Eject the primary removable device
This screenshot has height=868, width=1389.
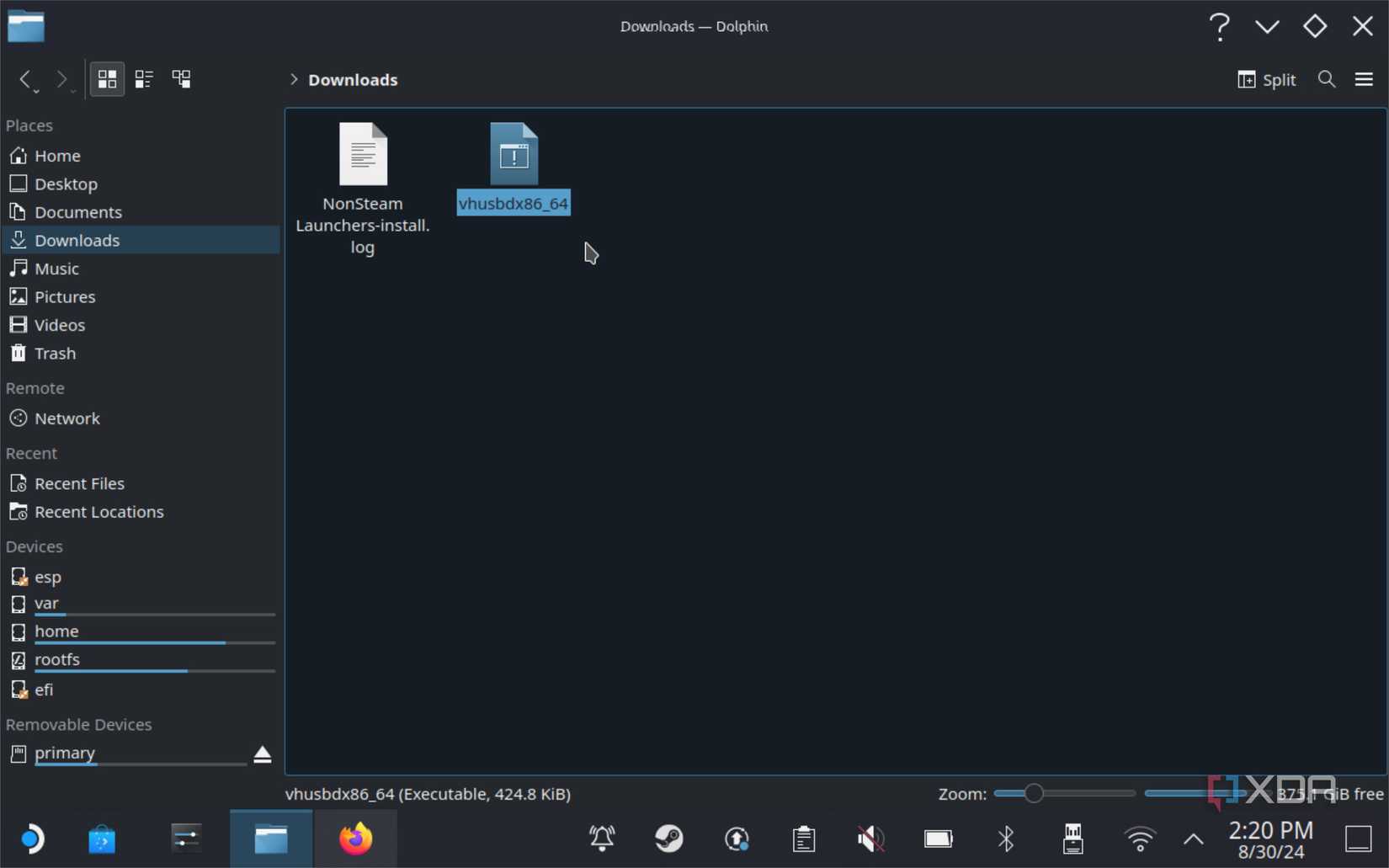tap(262, 754)
